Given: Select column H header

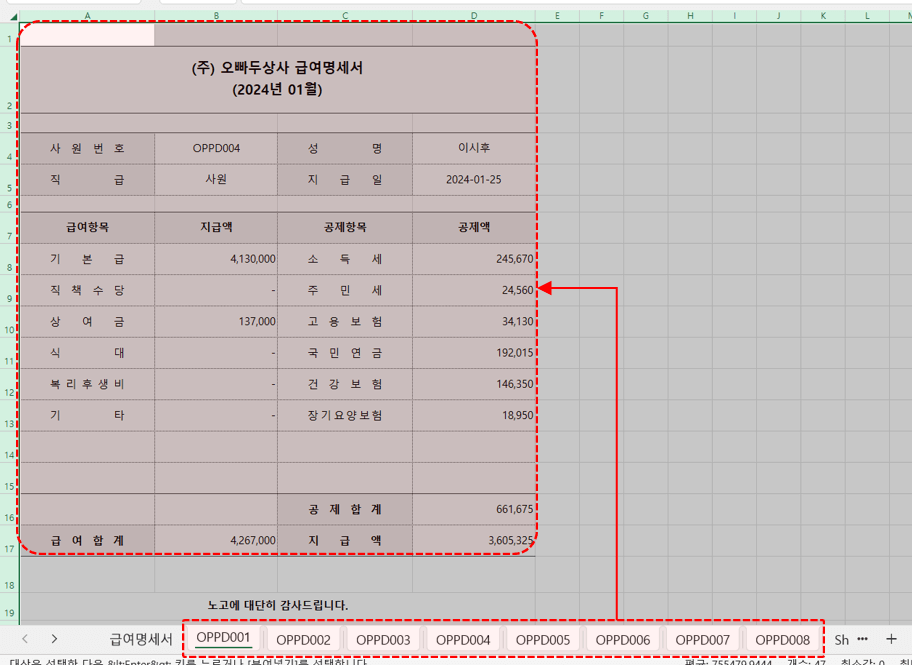Looking at the screenshot, I should tap(690, 16).
